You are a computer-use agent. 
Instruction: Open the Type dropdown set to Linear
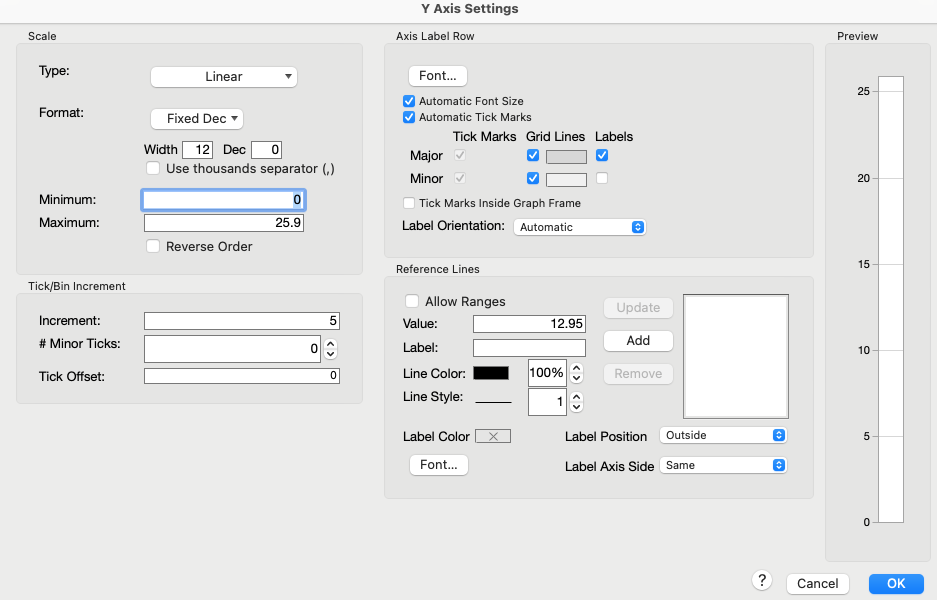(x=223, y=76)
